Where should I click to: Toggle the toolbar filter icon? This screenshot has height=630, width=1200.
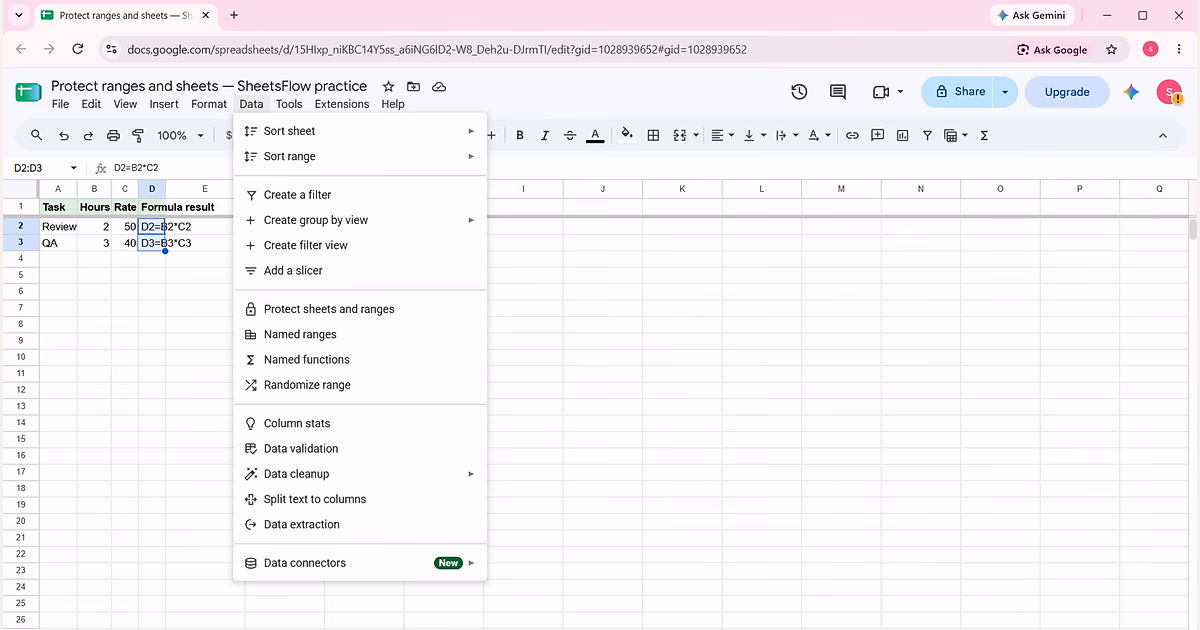[927, 135]
